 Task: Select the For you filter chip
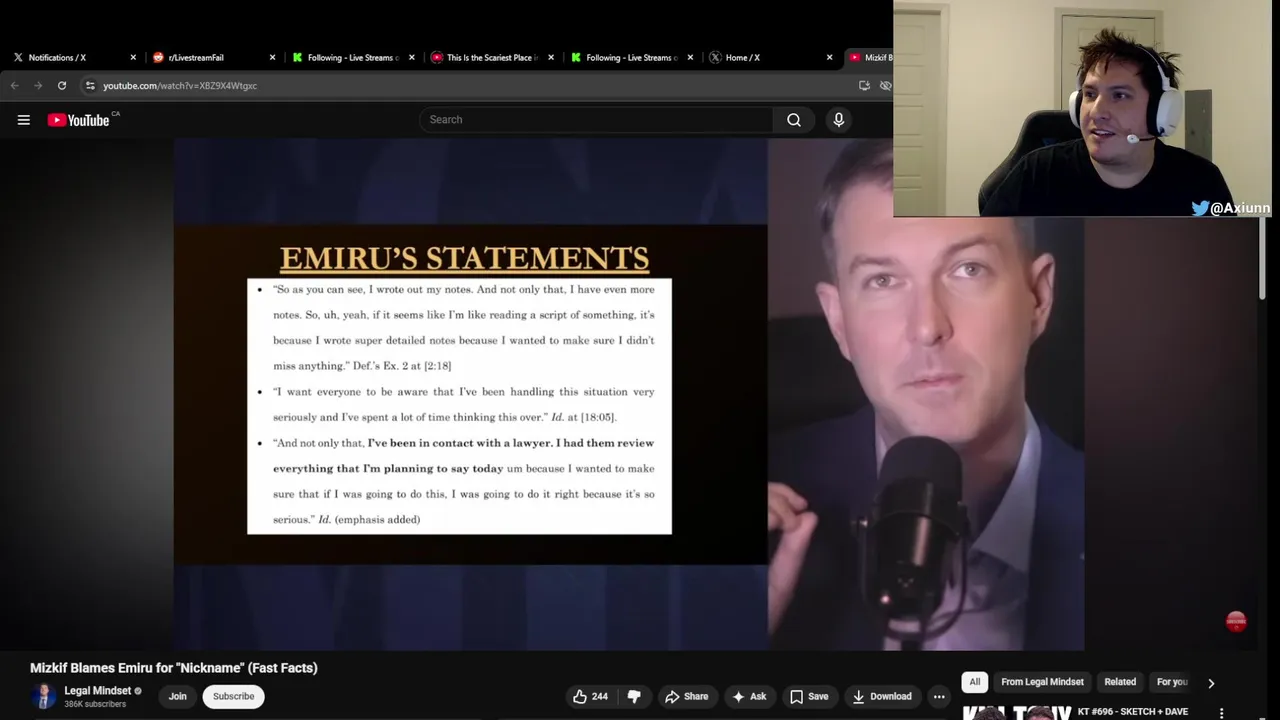1172,682
